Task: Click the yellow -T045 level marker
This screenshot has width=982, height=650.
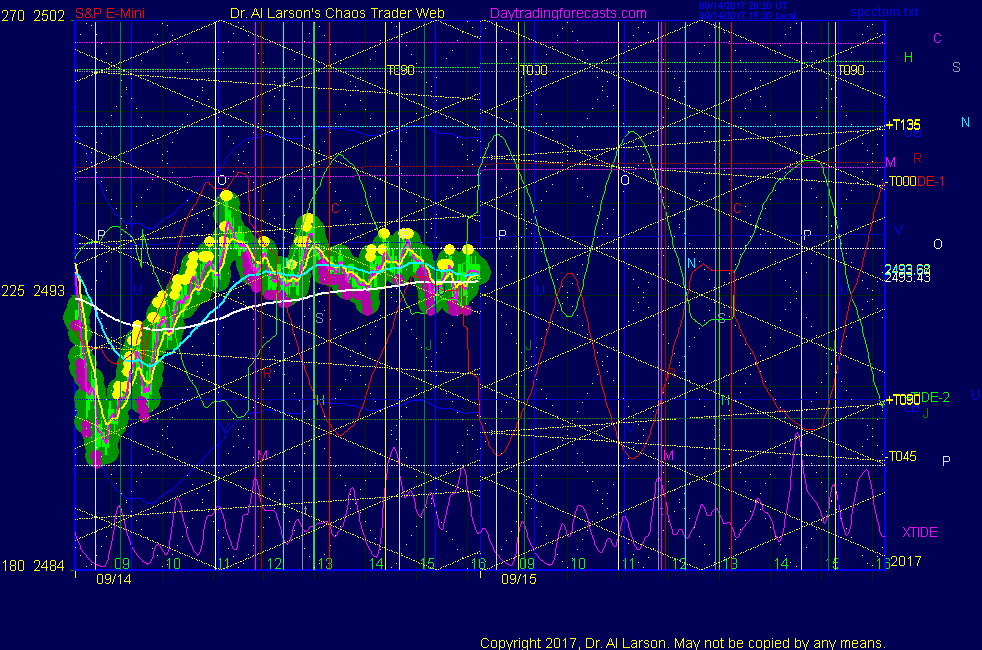Action: coord(903,457)
